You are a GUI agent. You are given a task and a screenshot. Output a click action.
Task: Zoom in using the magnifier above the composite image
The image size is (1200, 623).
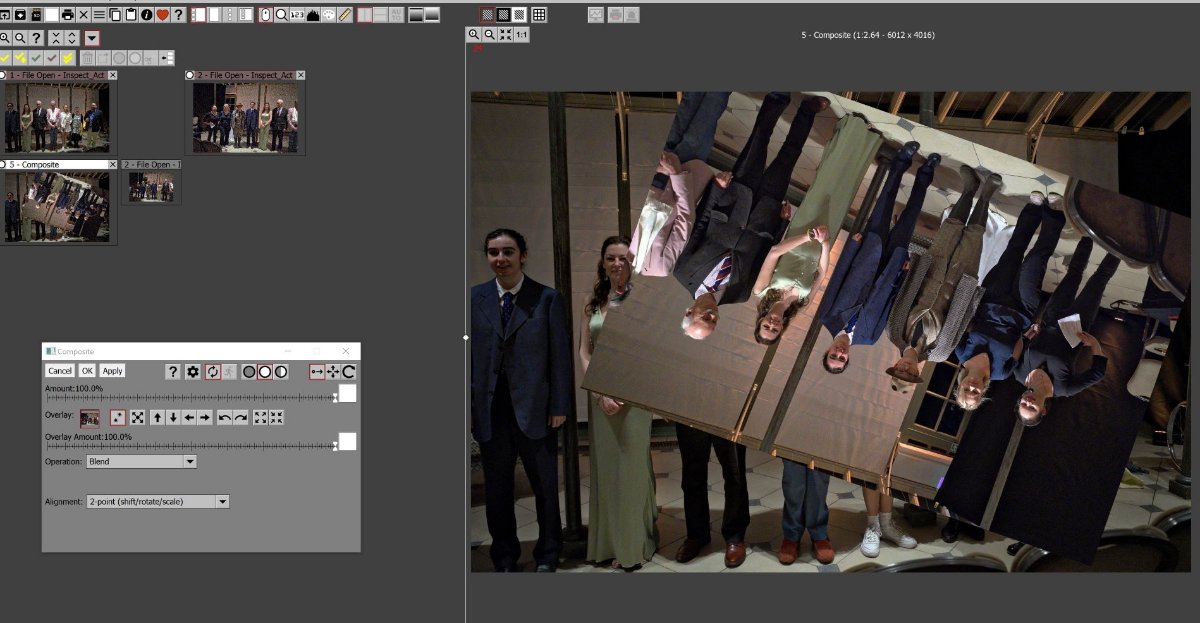click(474, 34)
